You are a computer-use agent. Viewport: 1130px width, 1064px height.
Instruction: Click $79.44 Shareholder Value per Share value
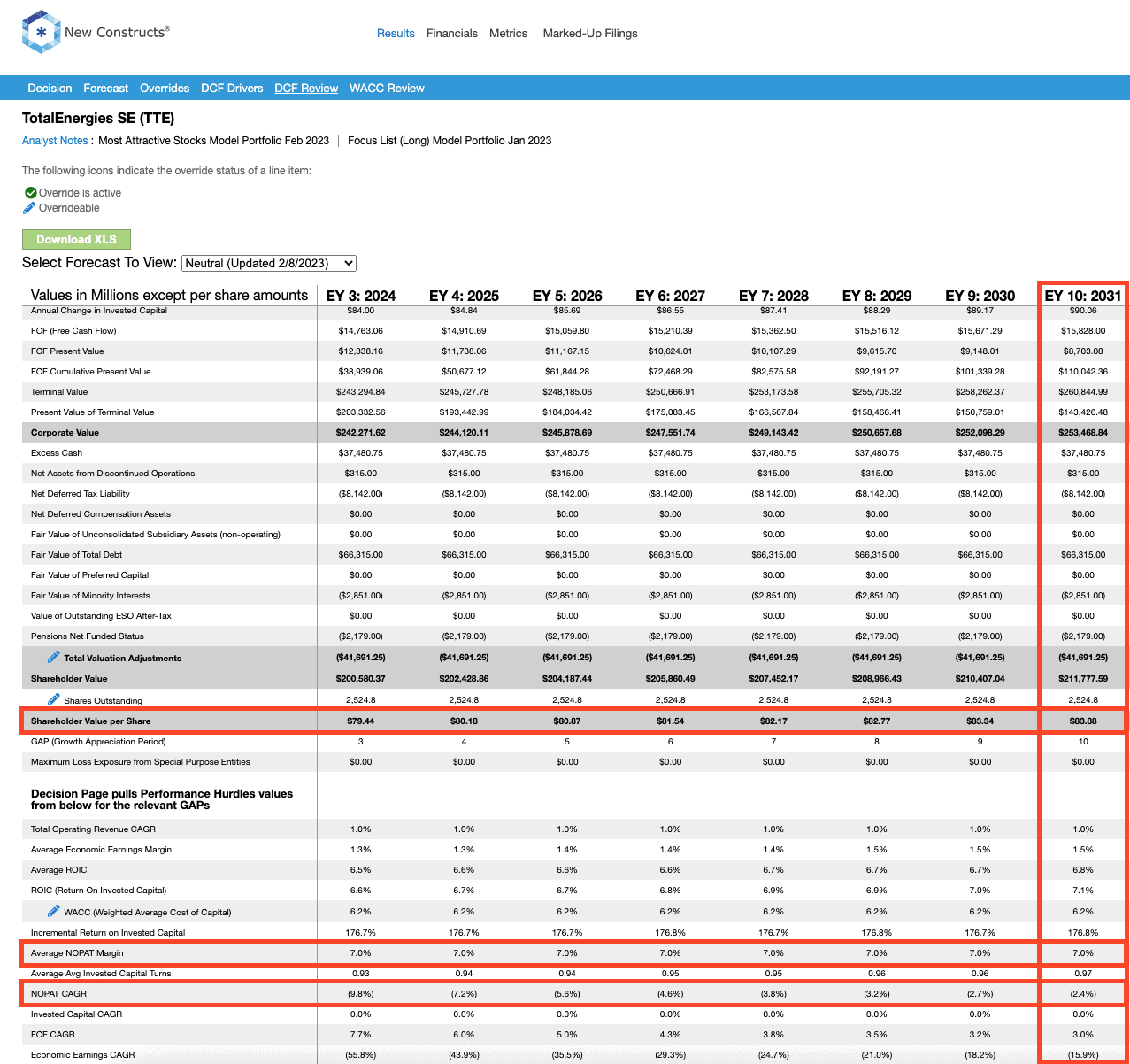click(361, 721)
